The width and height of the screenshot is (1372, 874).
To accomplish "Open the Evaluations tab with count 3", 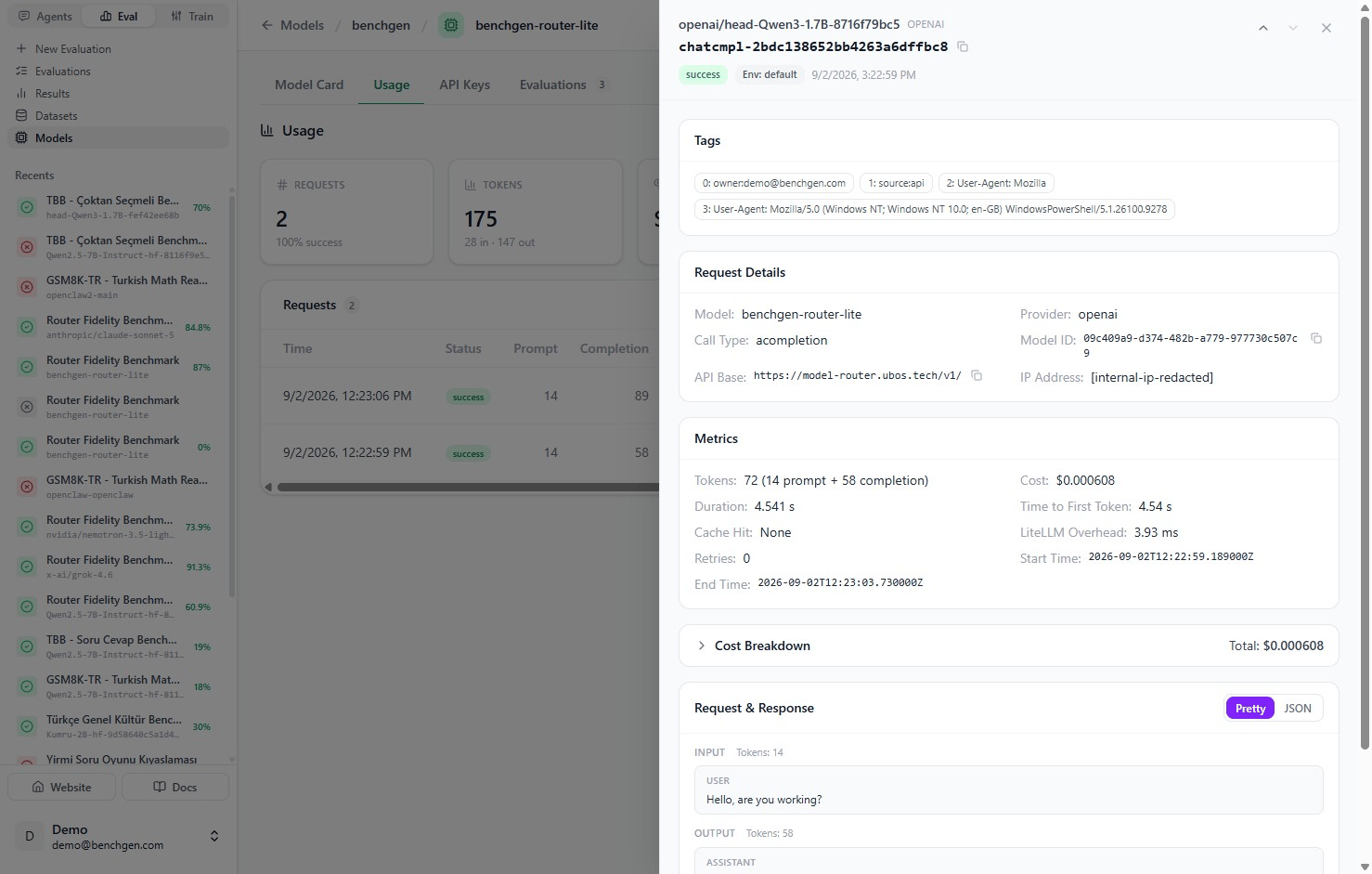I will [563, 85].
